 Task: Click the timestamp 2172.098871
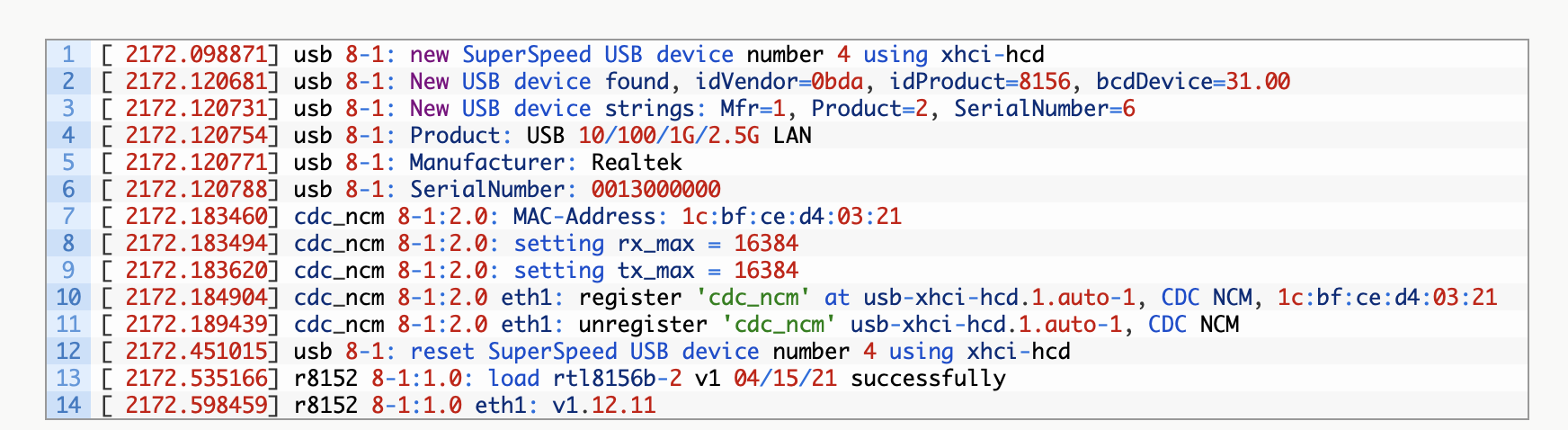(196, 55)
